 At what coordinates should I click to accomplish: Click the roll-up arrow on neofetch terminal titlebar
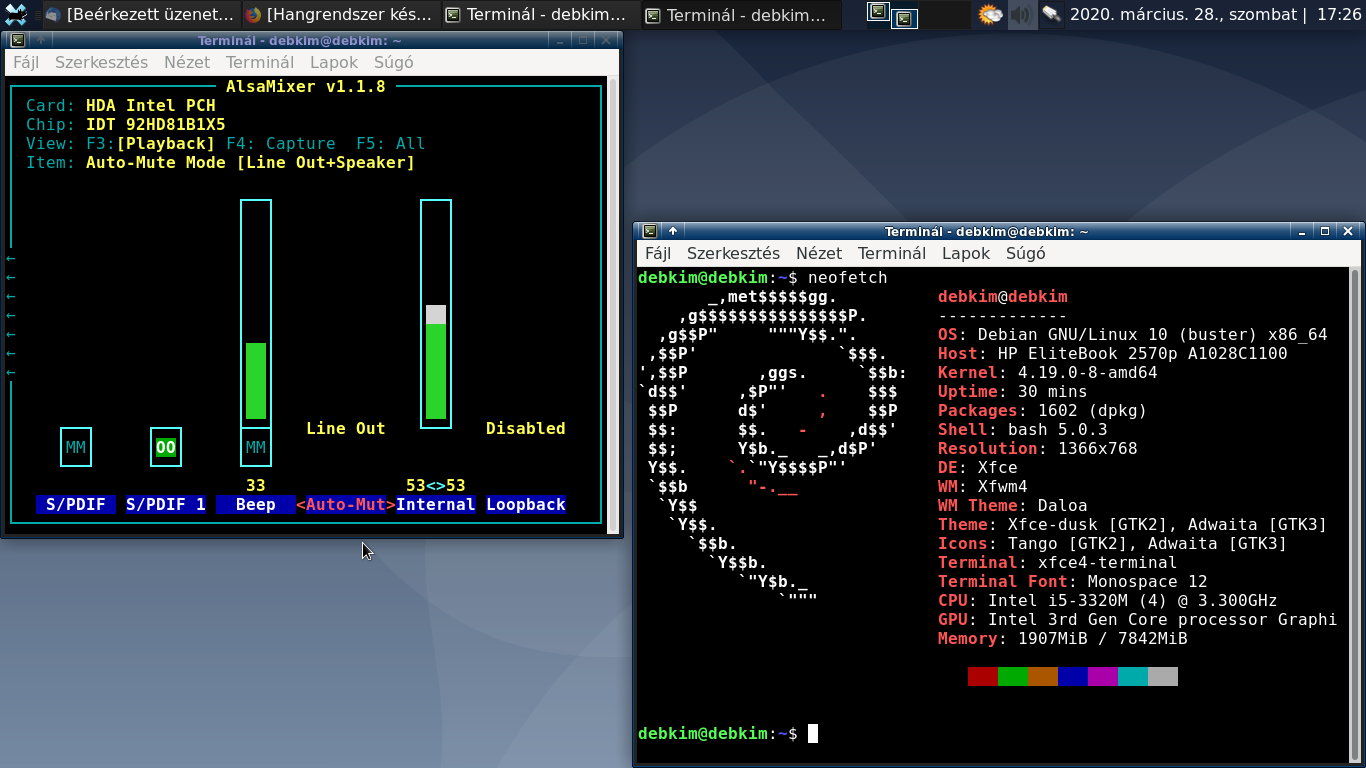[x=674, y=231]
